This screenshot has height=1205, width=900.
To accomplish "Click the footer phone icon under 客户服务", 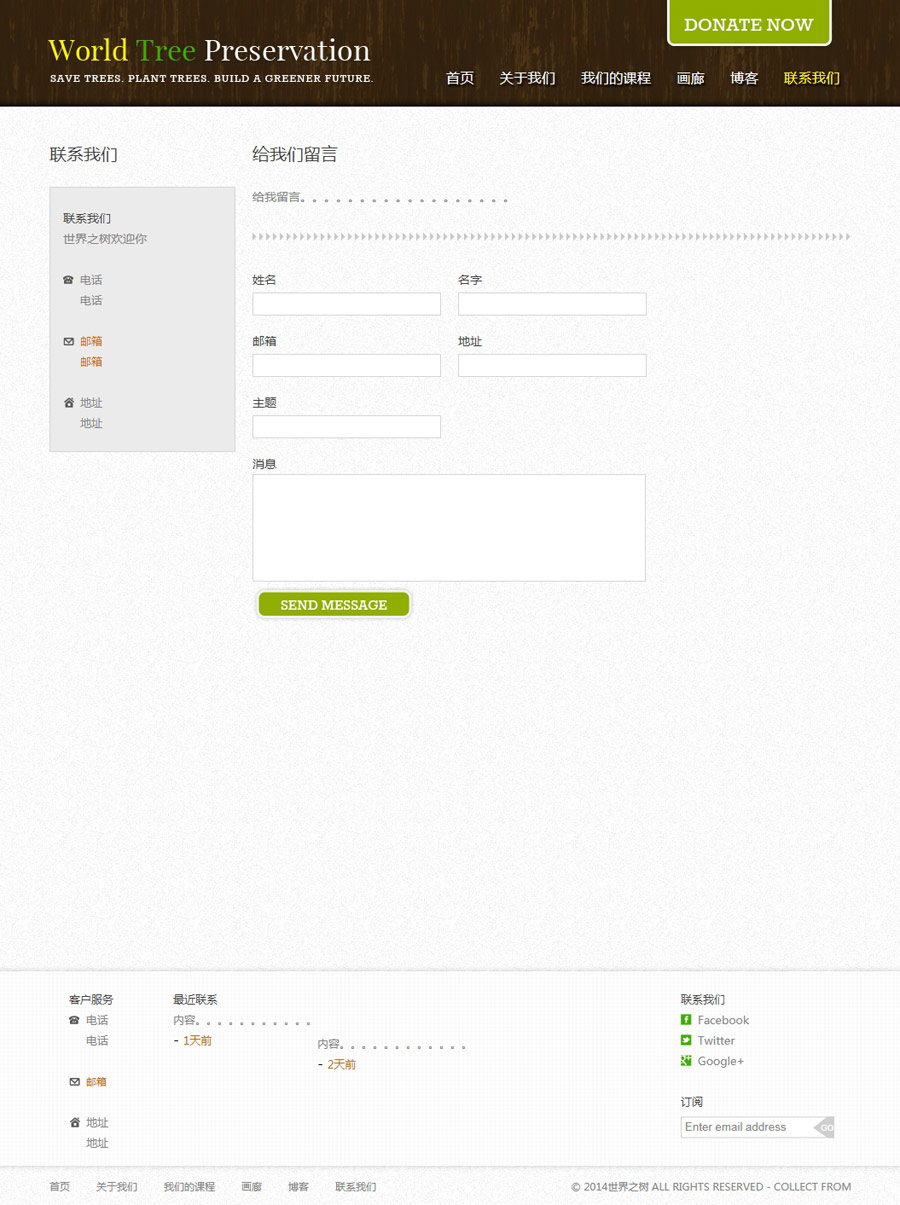I will click(x=74, y=1020).
